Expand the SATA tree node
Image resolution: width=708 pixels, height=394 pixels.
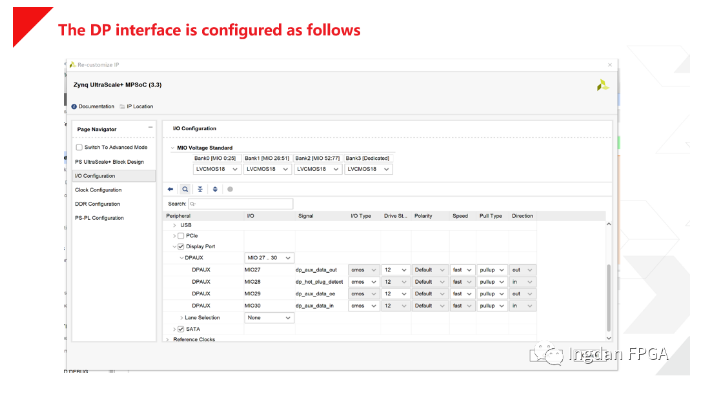click(x=174, y=329)
